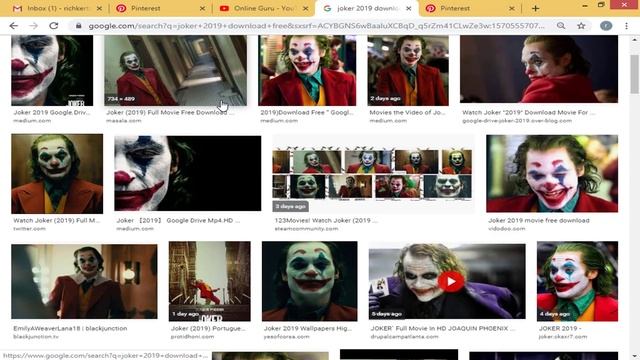Click blackjunction.tv source text
This screenshot has width=640, height=360.
click(36, 337)
